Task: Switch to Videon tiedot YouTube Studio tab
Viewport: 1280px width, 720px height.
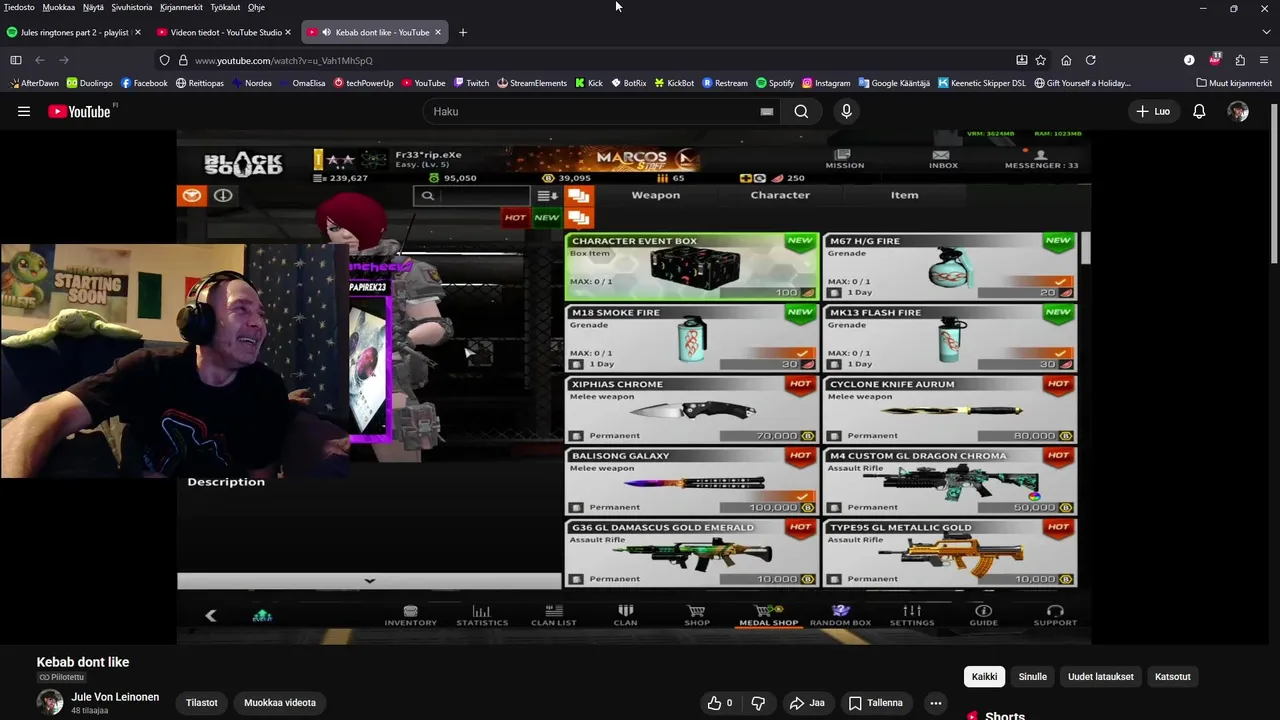Action: 225,32
